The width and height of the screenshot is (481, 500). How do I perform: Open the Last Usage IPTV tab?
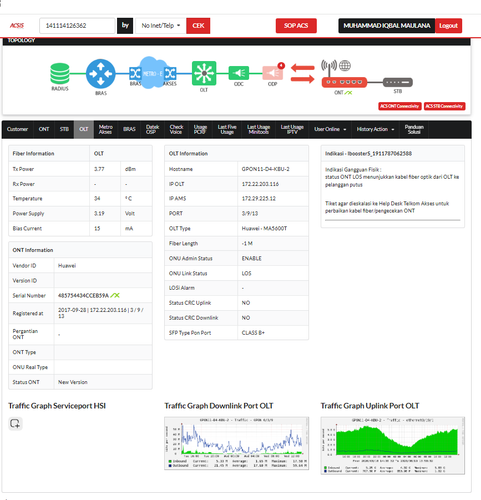pyautogui.click(x=292, y=129)
